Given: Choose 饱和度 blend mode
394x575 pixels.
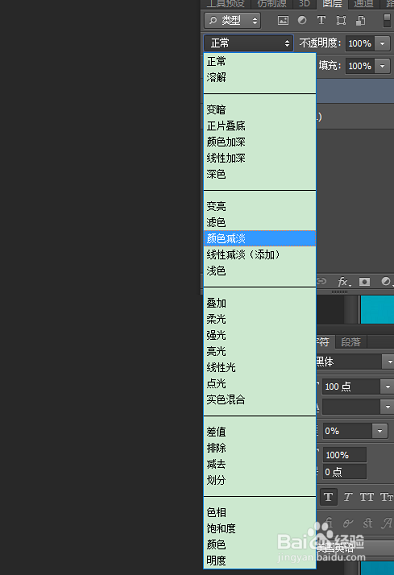Looking at the screenshot, I should (x=260, y=528).
